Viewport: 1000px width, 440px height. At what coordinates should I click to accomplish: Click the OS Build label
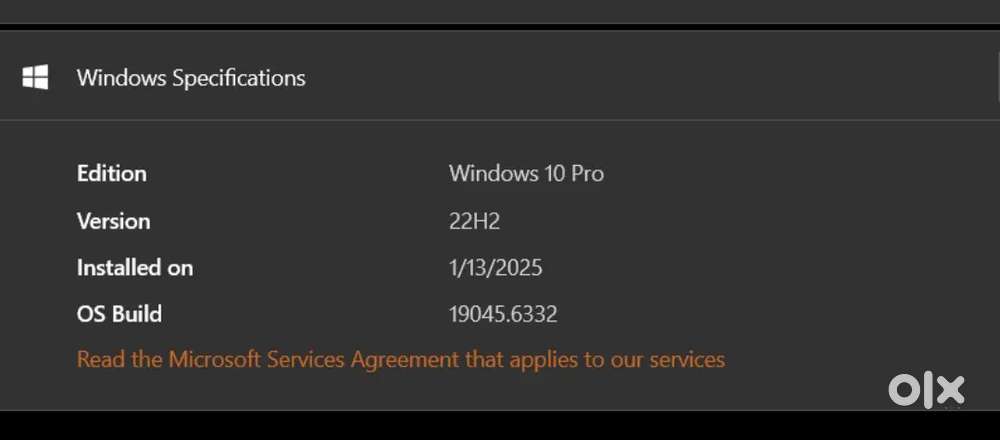click(119, 314)
